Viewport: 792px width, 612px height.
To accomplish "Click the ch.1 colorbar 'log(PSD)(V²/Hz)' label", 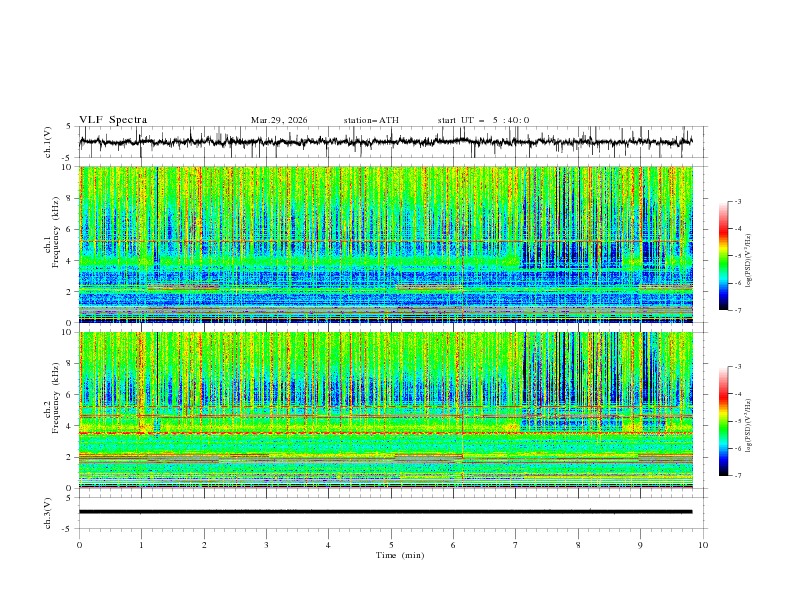I will 749,261.
